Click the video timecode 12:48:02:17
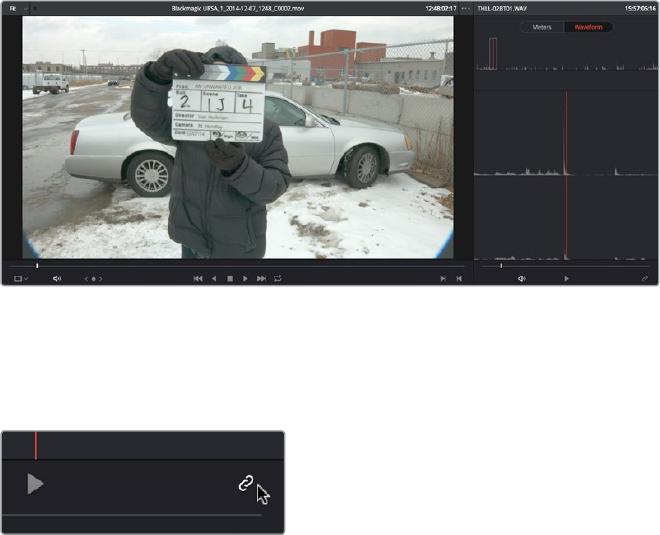 pos(441,8)
